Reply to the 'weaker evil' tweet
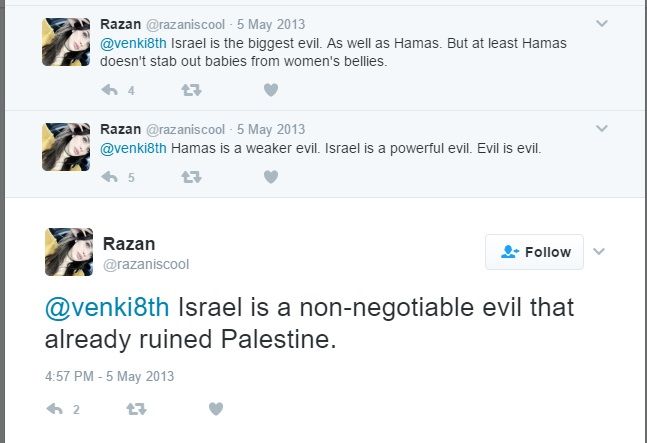The image size is (647, 443). [110, 177]
